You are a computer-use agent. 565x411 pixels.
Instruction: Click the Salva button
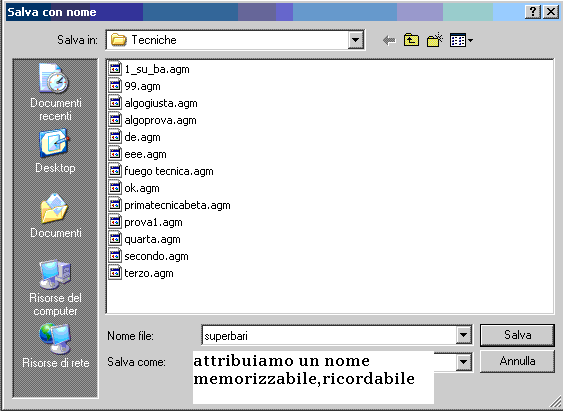(517, 335)
